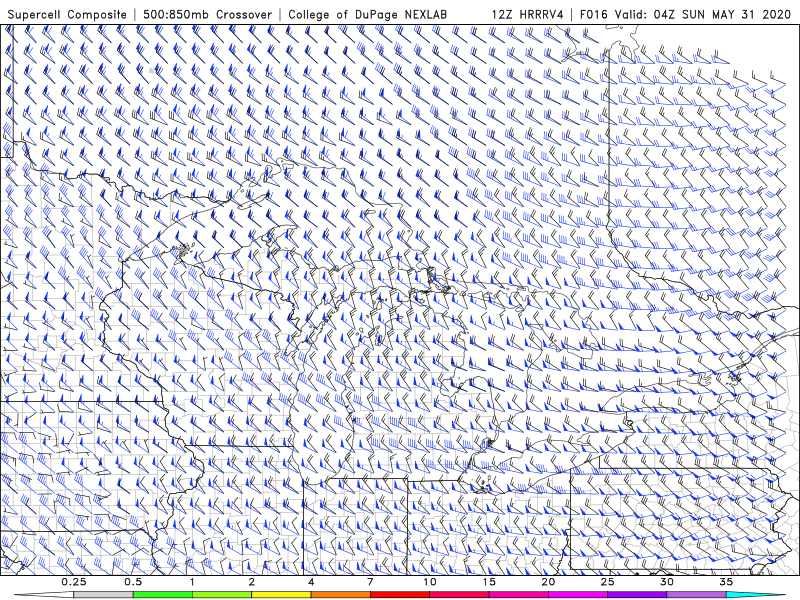Image resolution: width=800 pixels, height=600 pixels.
Task: Click the '12Z HRRRV4' model run text
Action: pos(528,14)
